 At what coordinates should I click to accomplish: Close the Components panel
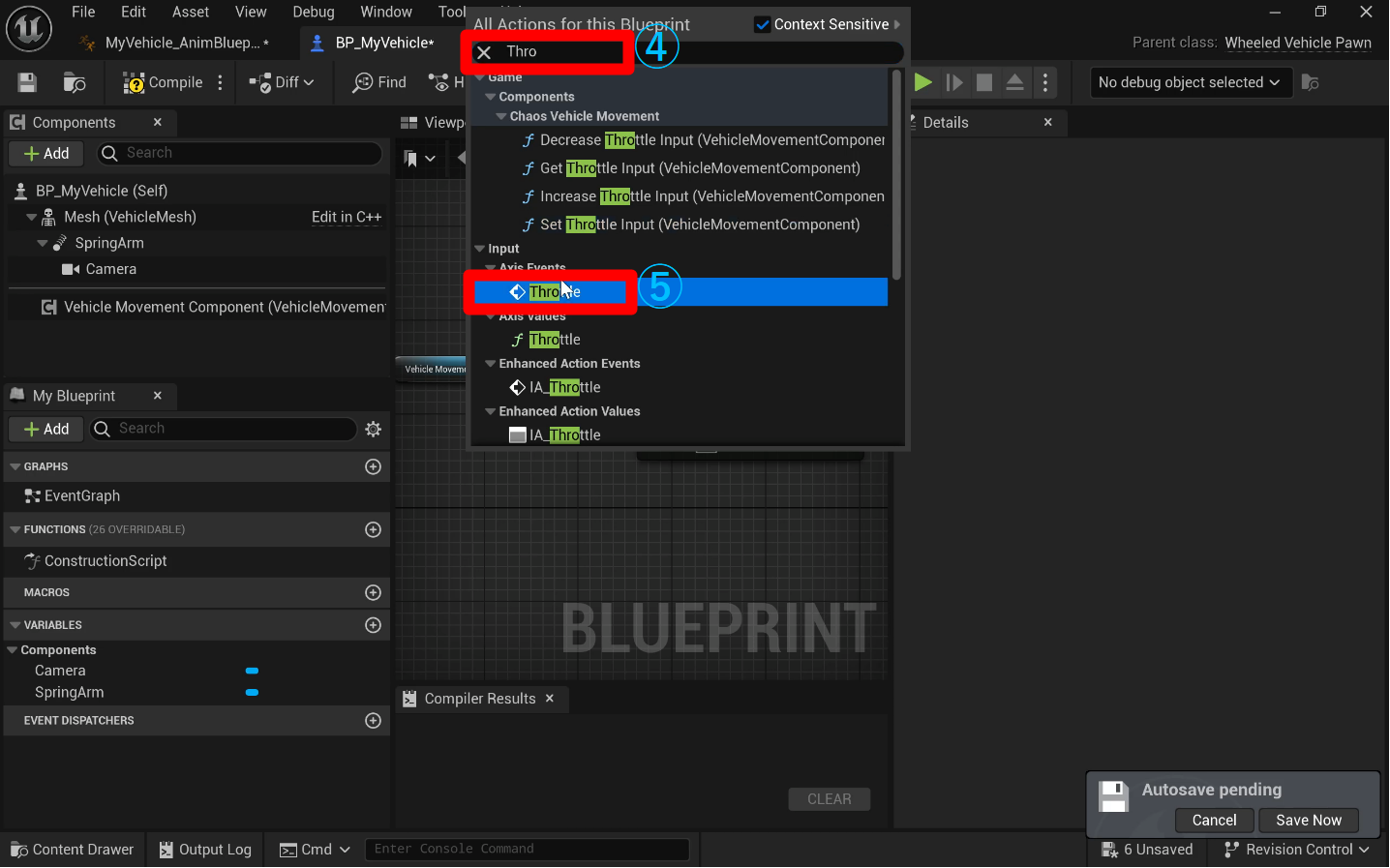tap(158, 122)
